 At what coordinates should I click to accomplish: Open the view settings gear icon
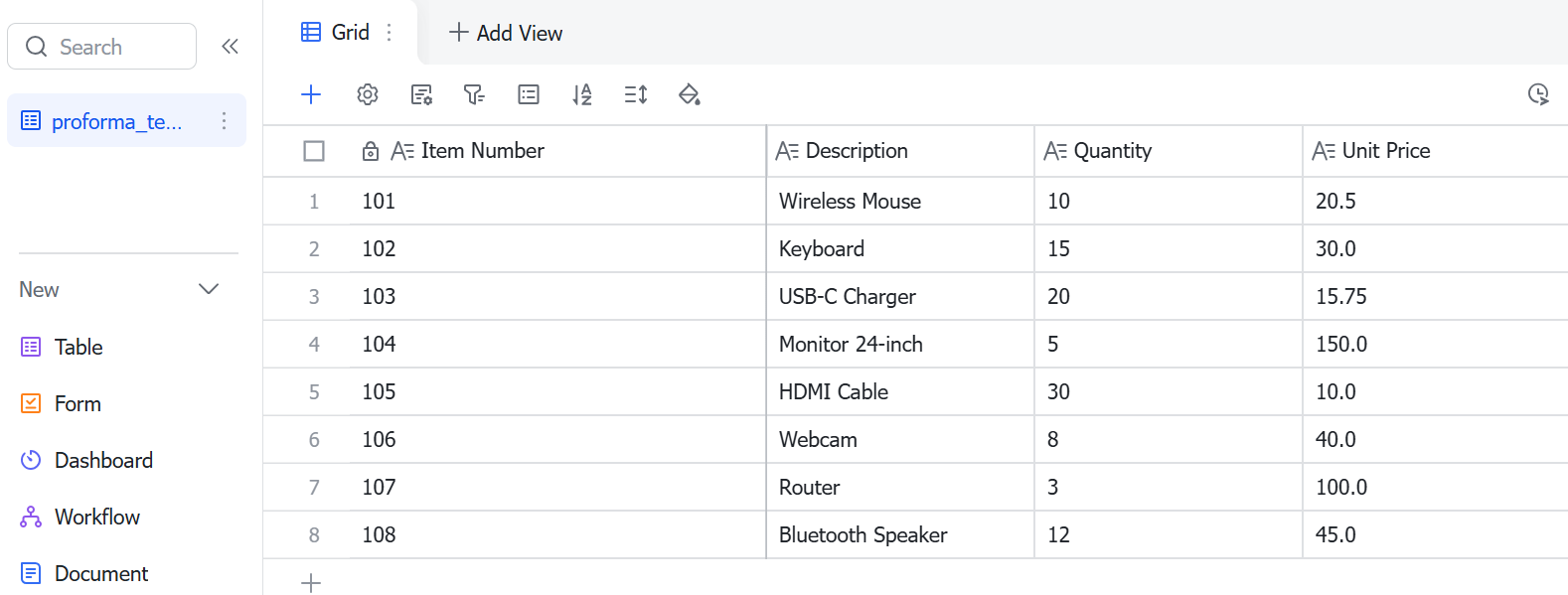coord(368,94)
